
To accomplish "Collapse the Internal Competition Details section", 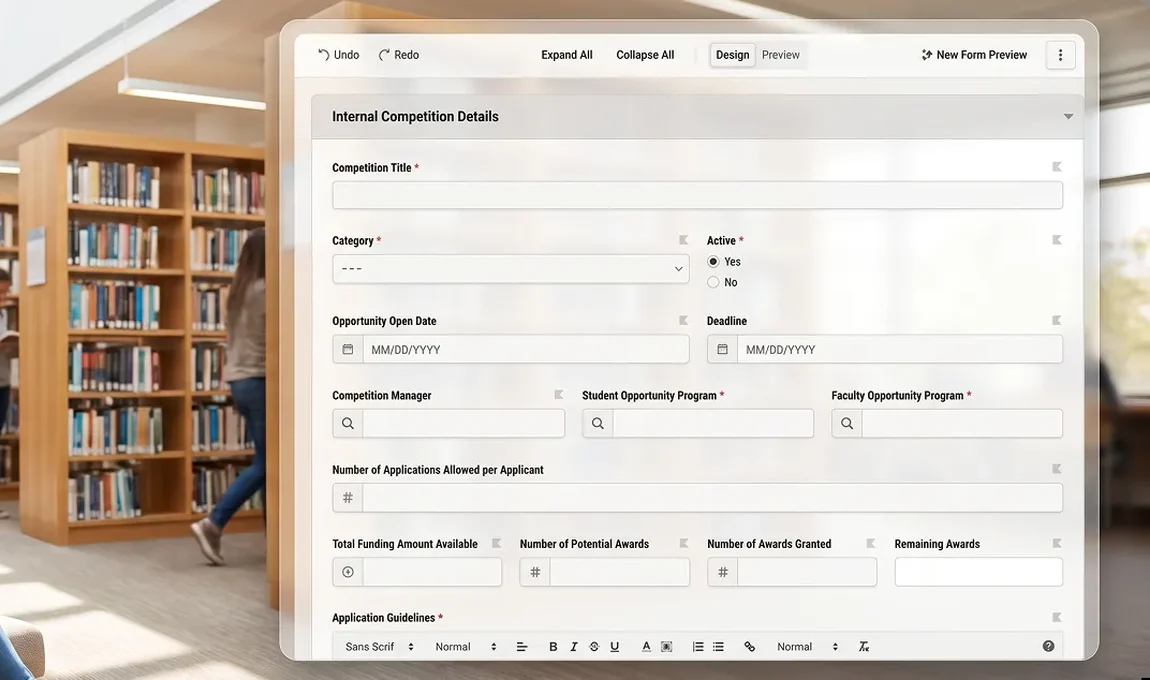I will [x=1068, y=117].
